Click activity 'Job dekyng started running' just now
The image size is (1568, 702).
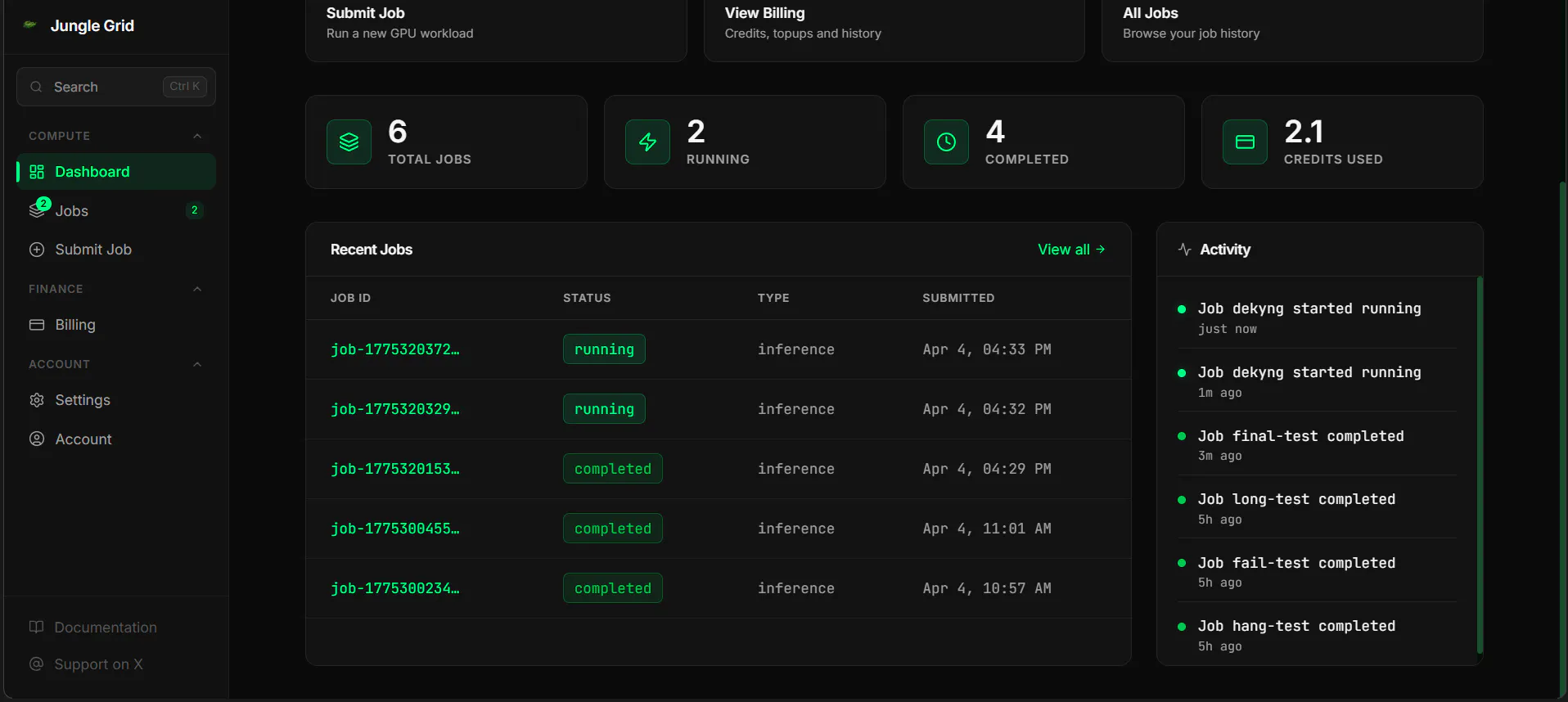click(1317, 317)
